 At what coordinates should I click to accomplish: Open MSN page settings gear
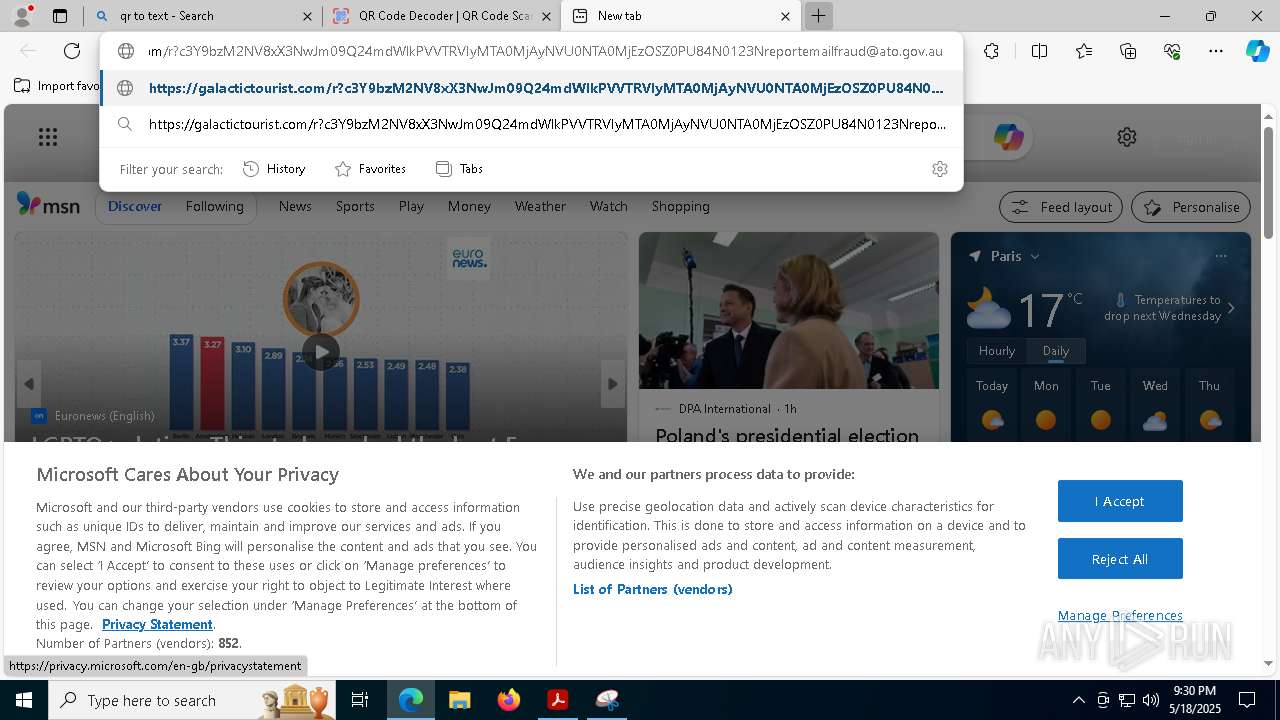1127,137
